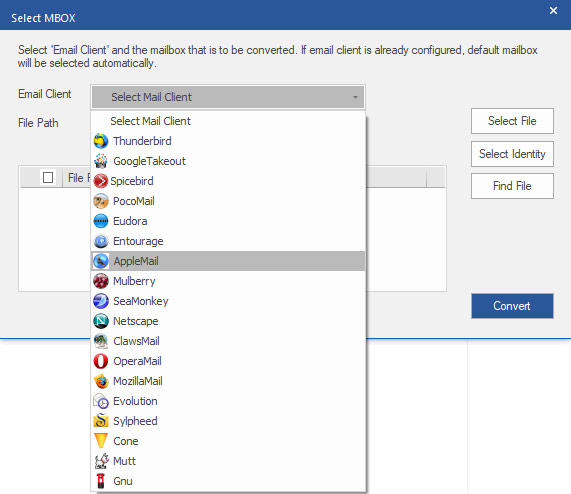Start conversion with Convert button
Image resolution: width=571 pixels, height=494 pixels.
tap(512, 306)
